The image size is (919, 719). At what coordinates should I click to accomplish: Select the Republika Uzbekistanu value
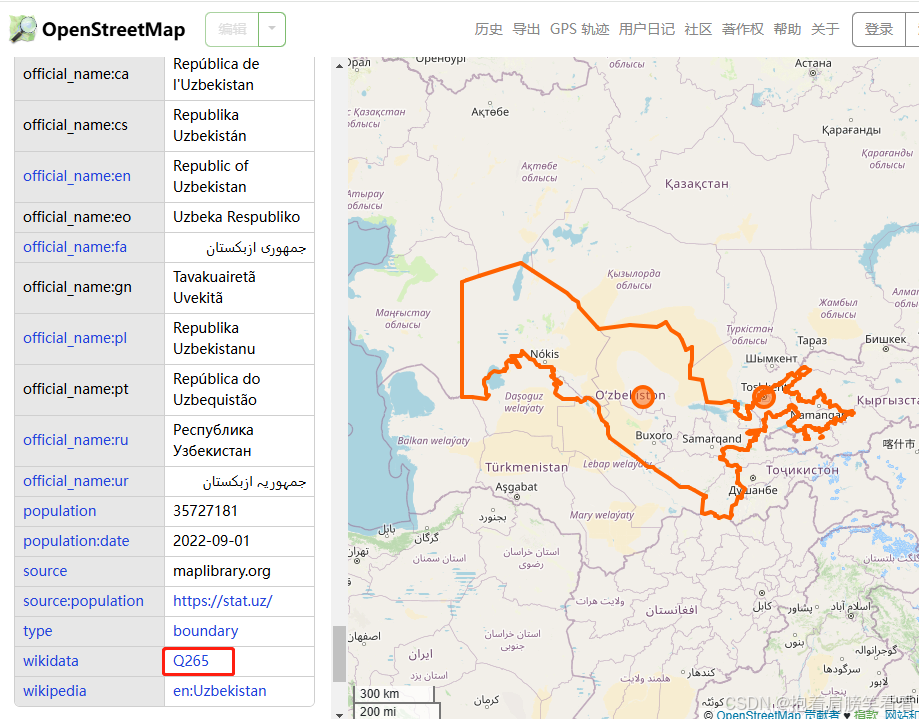214,339
